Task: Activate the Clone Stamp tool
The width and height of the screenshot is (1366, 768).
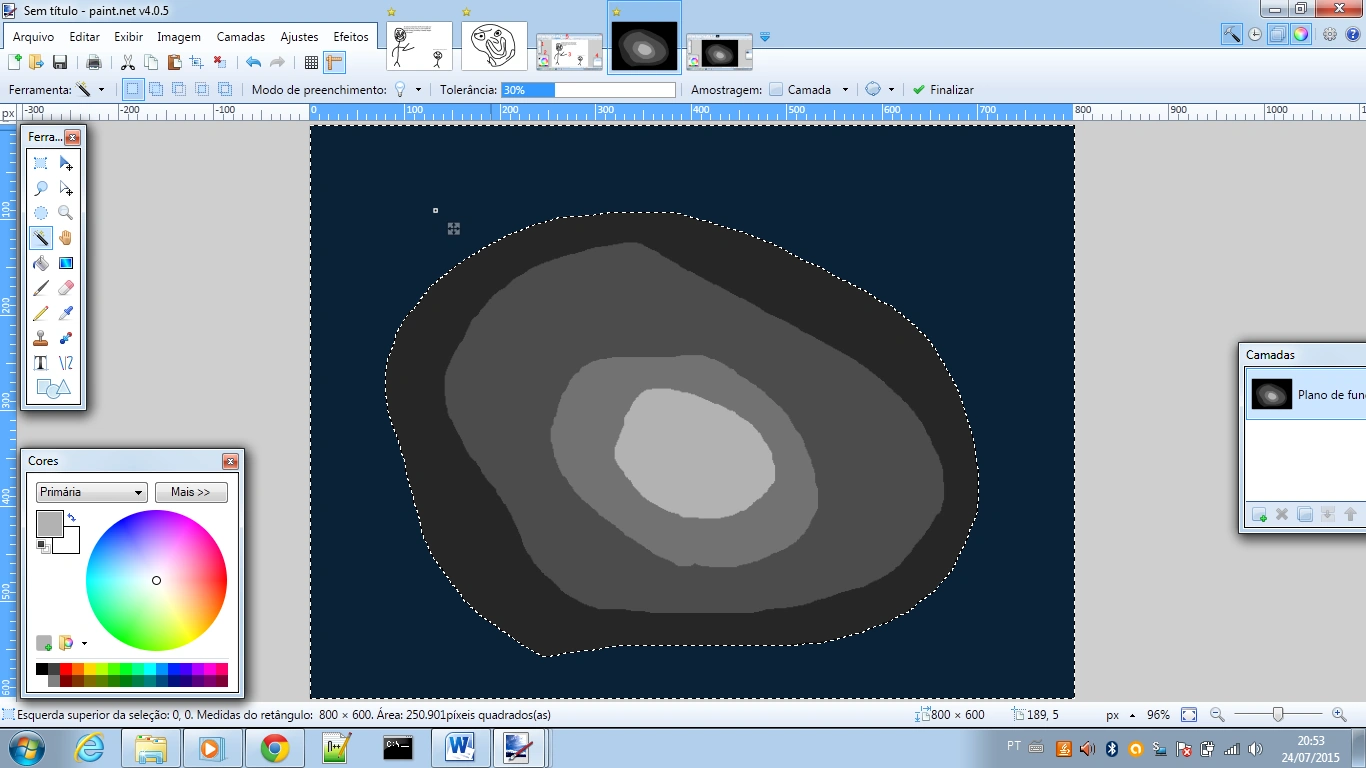Action: click(x=41, y=338)
